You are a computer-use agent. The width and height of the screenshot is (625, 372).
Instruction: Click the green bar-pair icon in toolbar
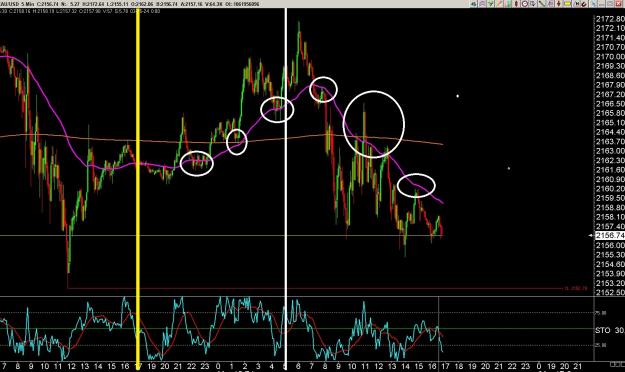click(508, 4)
